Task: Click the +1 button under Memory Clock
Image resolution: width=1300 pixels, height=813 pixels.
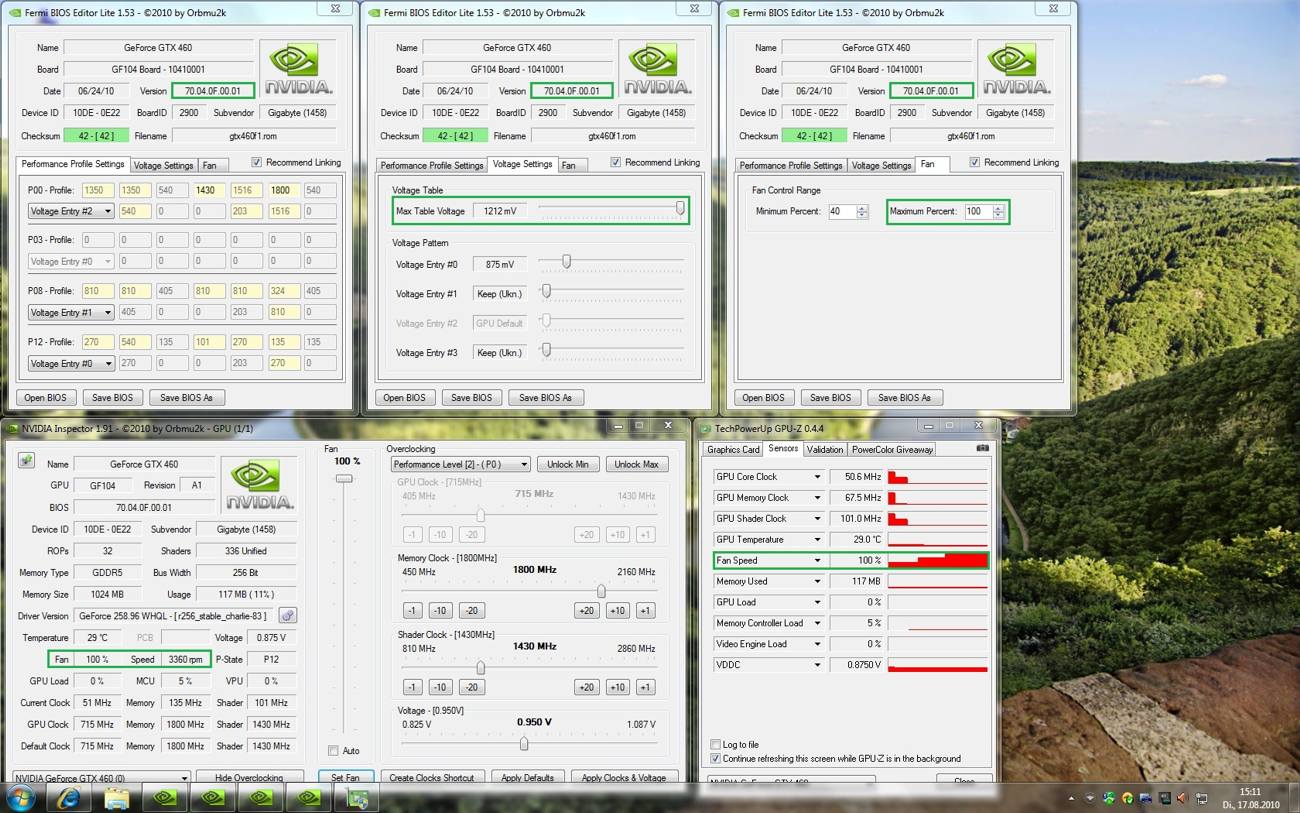Action: (645, 611)
